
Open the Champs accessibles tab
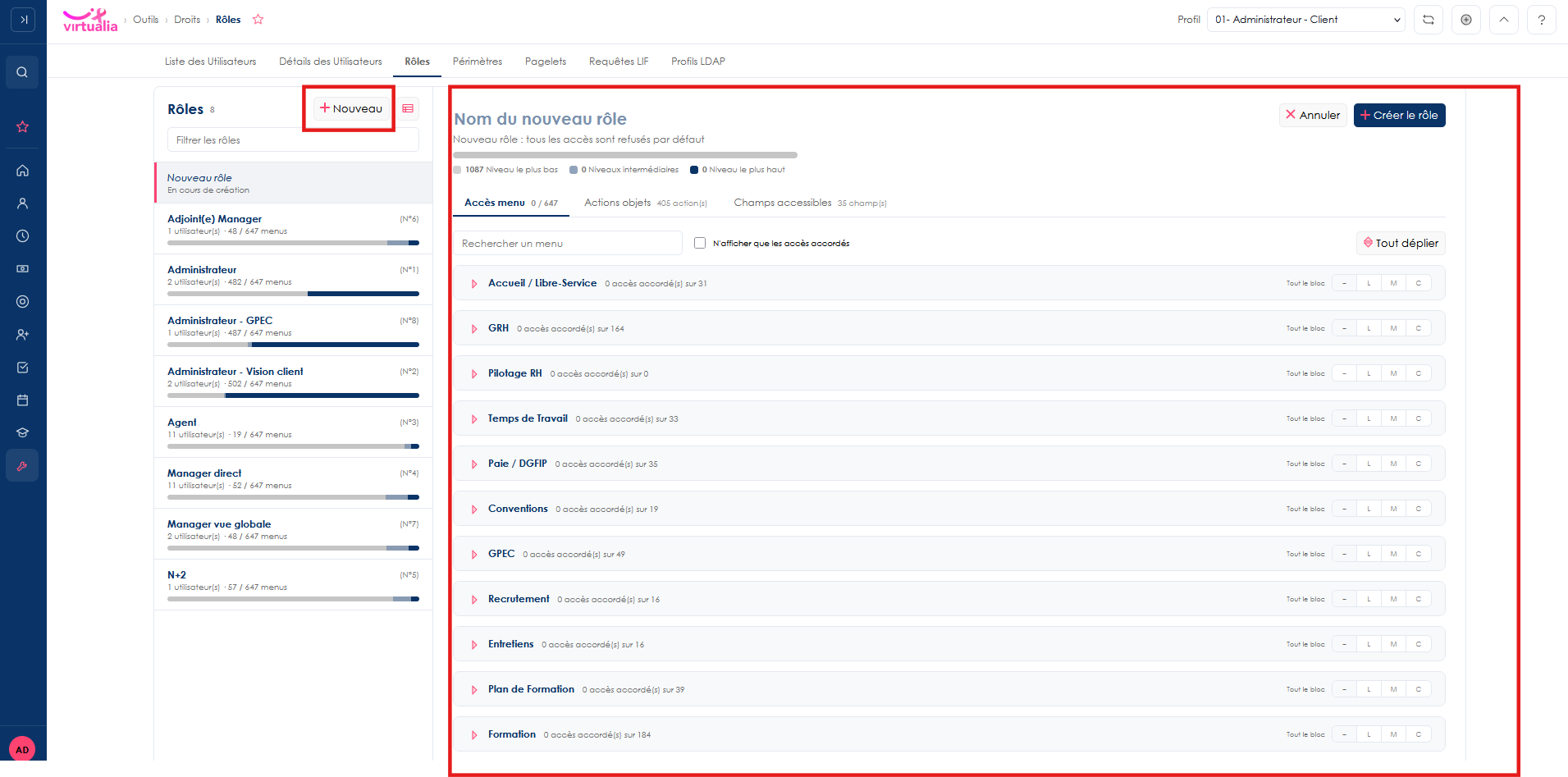pyautogui.click(x=810, y=203)
